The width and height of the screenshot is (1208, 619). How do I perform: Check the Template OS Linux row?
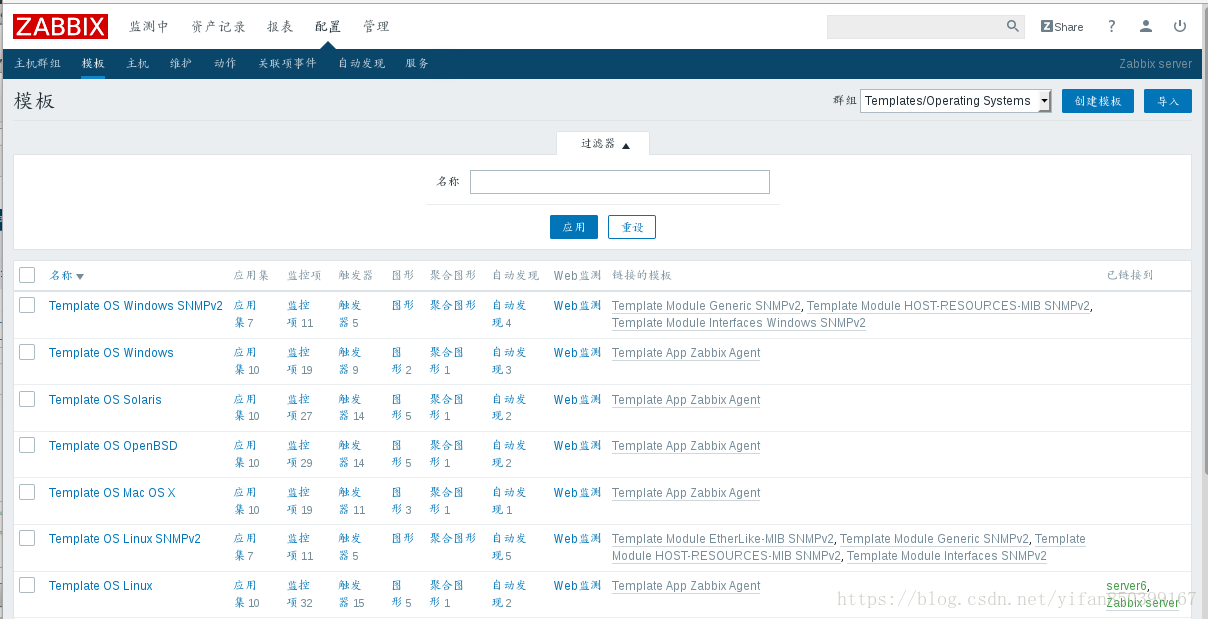27,585
